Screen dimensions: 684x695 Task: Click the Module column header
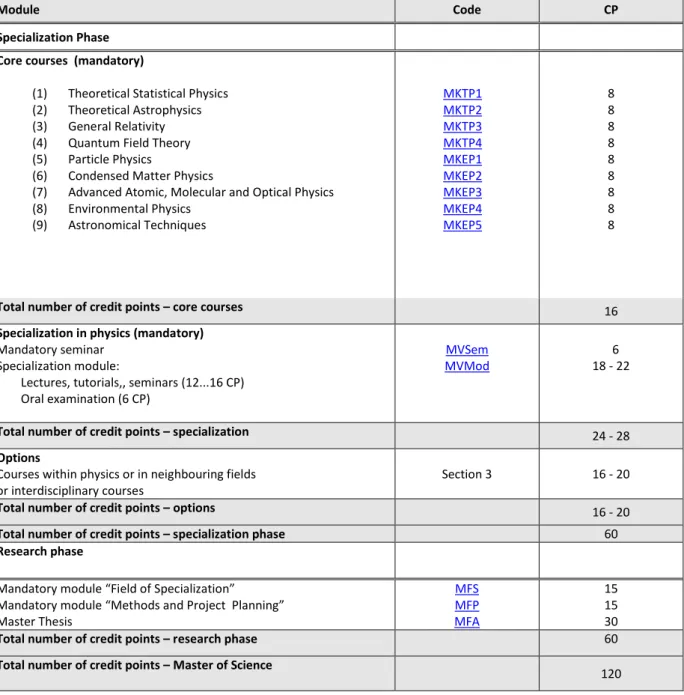pyautogui.click(x=19, y=10)
